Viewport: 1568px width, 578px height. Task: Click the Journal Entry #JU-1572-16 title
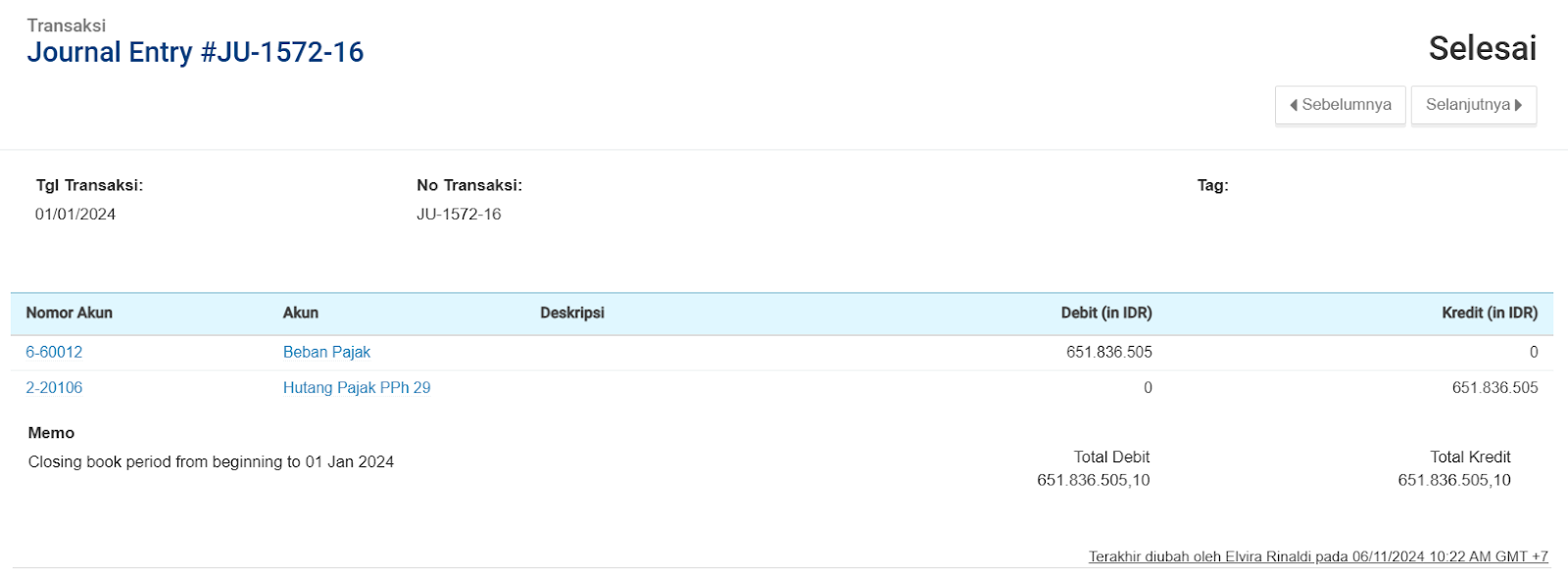[x=195, y=52]
